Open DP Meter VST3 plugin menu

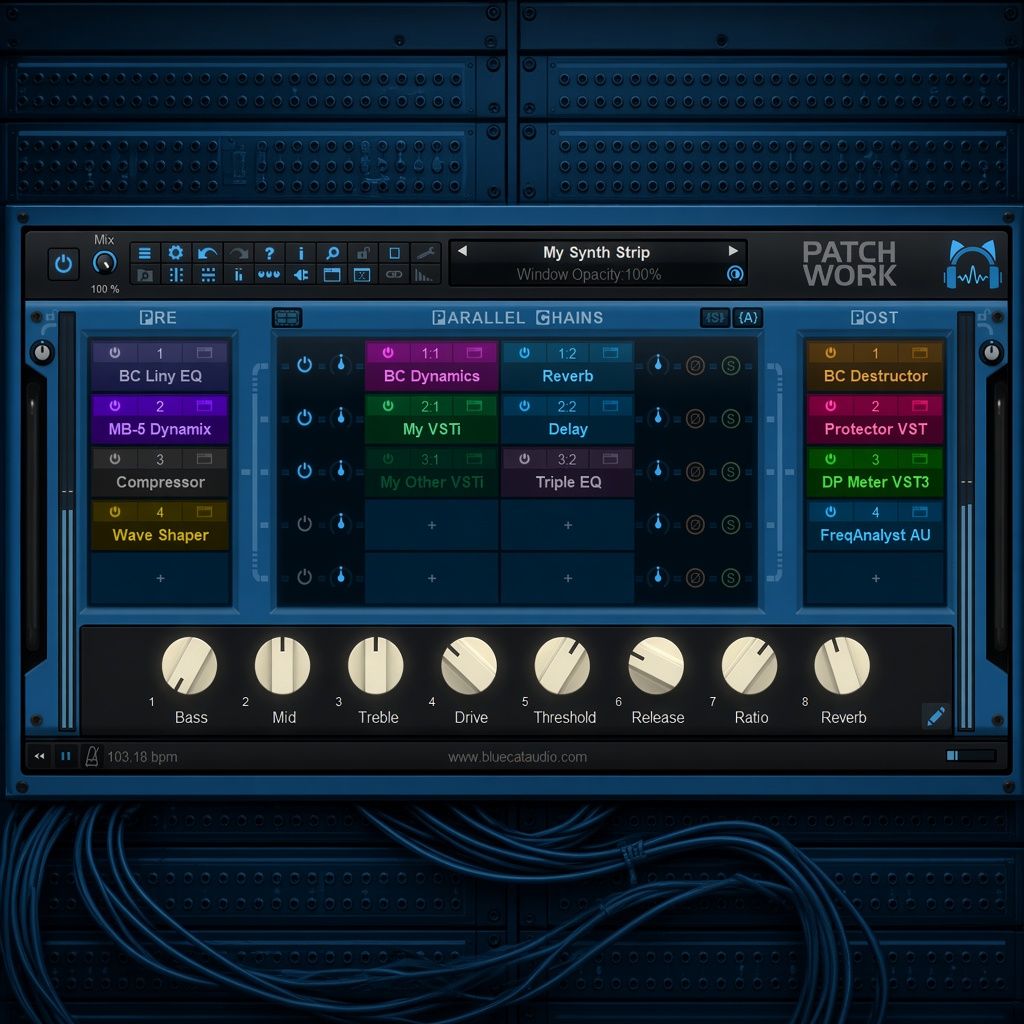pos(875,482)
